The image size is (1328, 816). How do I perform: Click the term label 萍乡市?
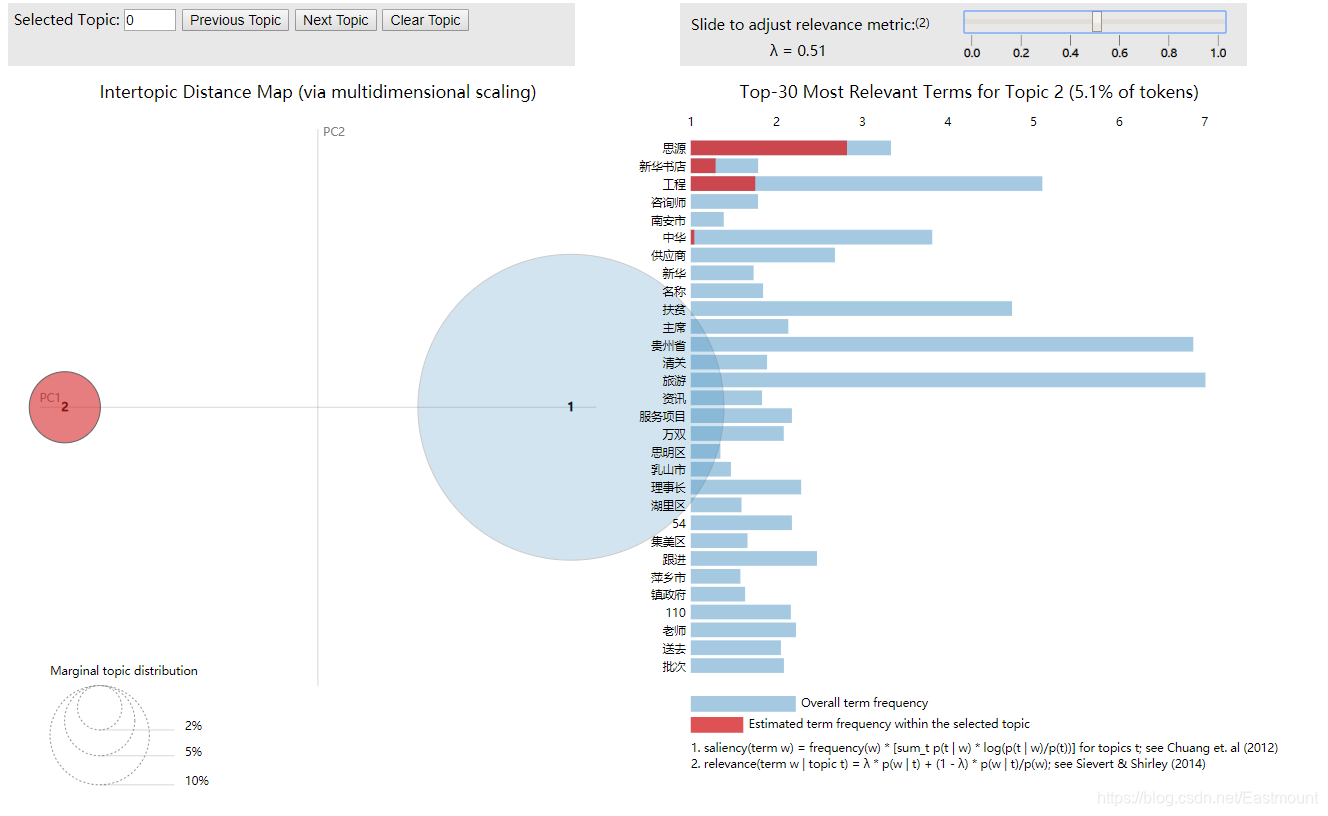coord(669,577)
